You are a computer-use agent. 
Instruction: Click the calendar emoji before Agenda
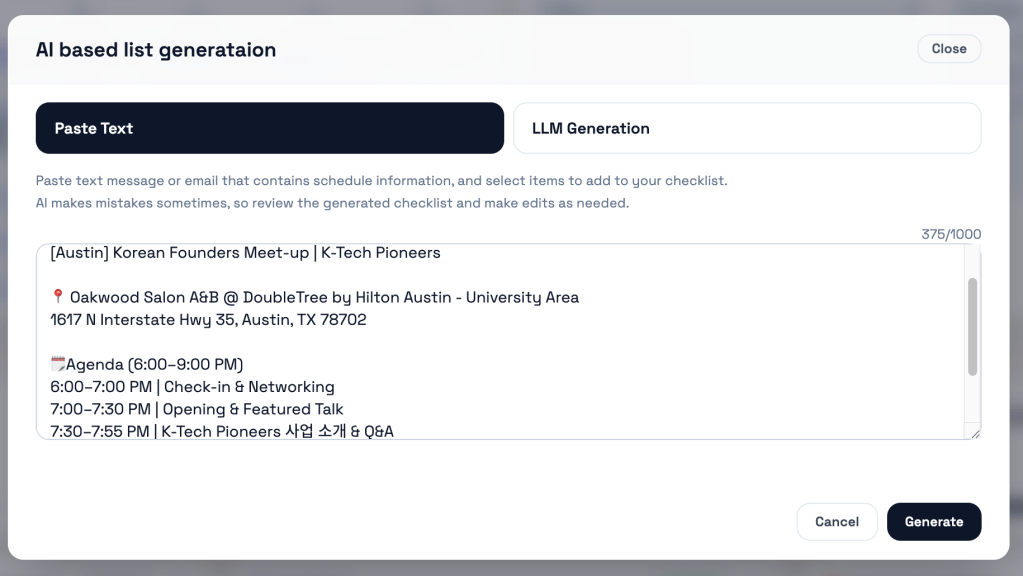(58, 364)
